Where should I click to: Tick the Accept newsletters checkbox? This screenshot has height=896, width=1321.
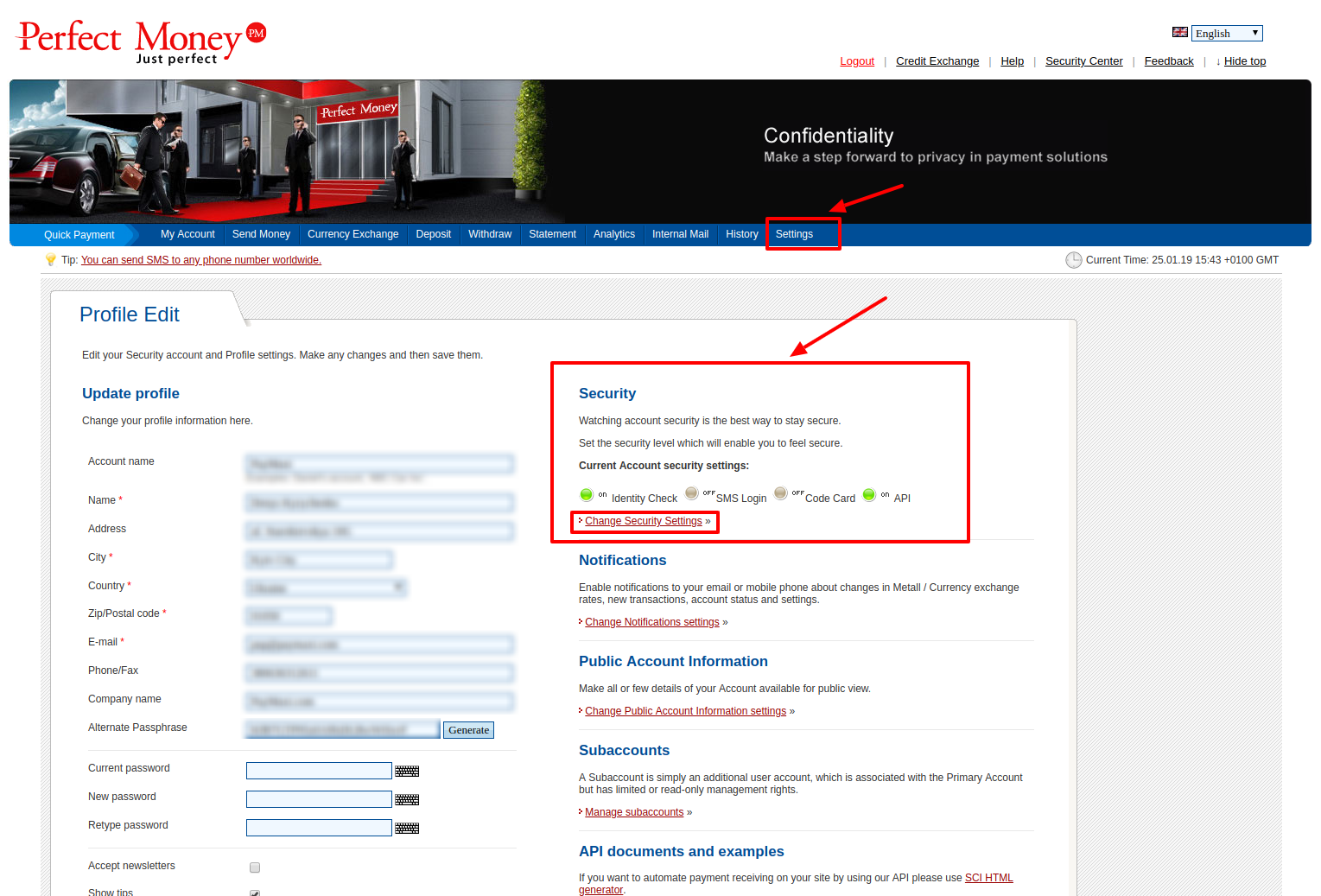point(255,867)
